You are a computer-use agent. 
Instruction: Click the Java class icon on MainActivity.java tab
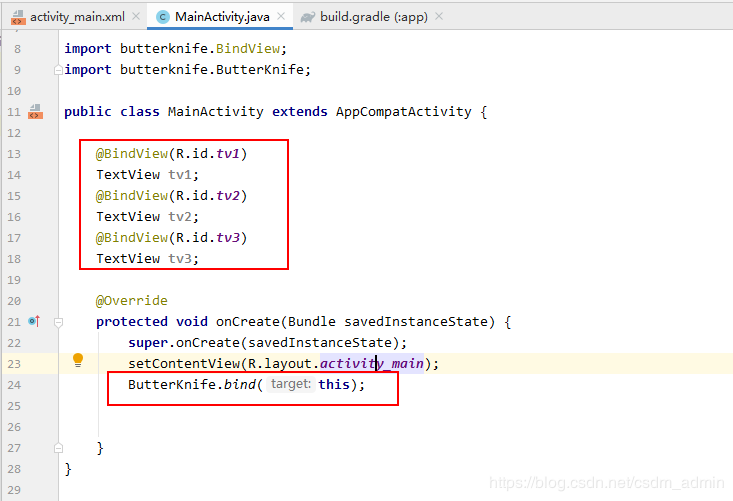coord(163,17)
